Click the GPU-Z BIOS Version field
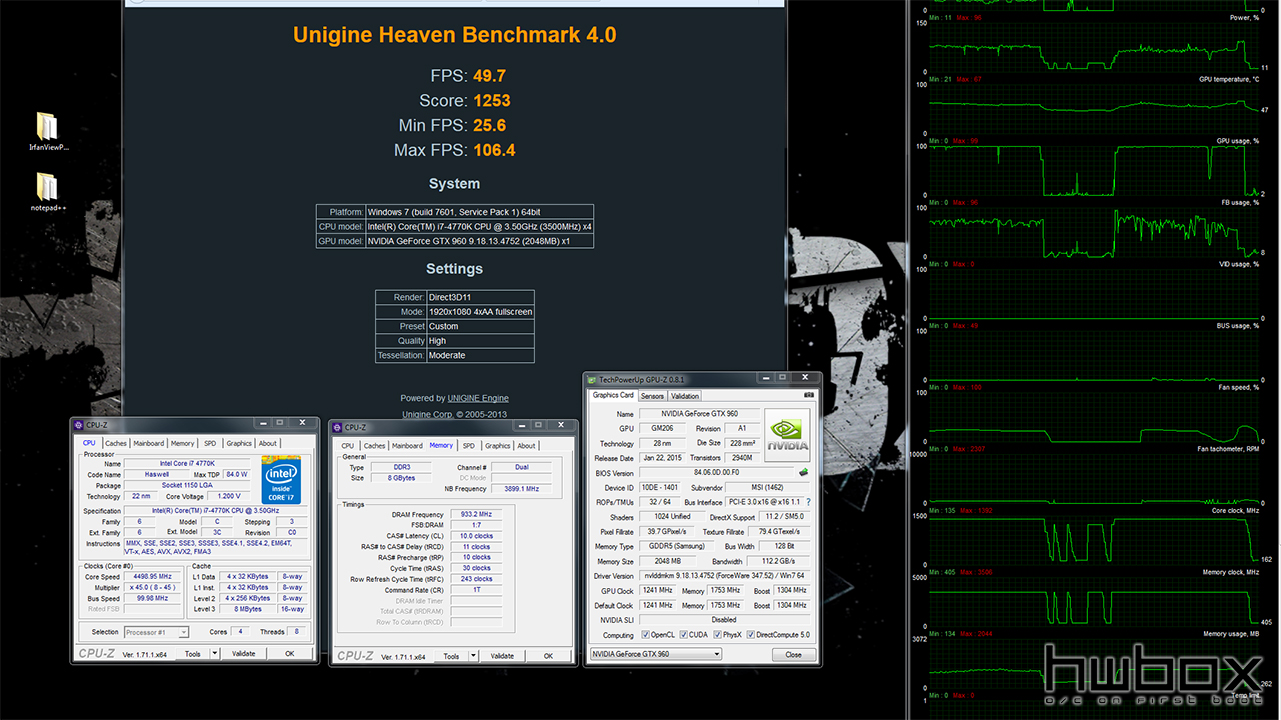Viewport: 1281px width, 720px height. click(x=714, y=473)
